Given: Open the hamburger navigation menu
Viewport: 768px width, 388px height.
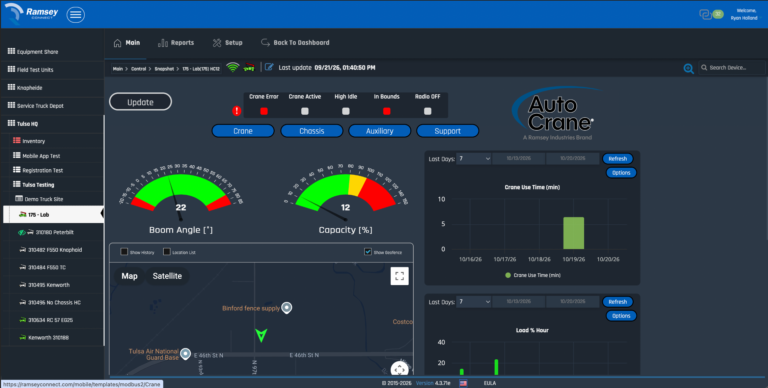Looking at the screenshot, I should [75, 15].
